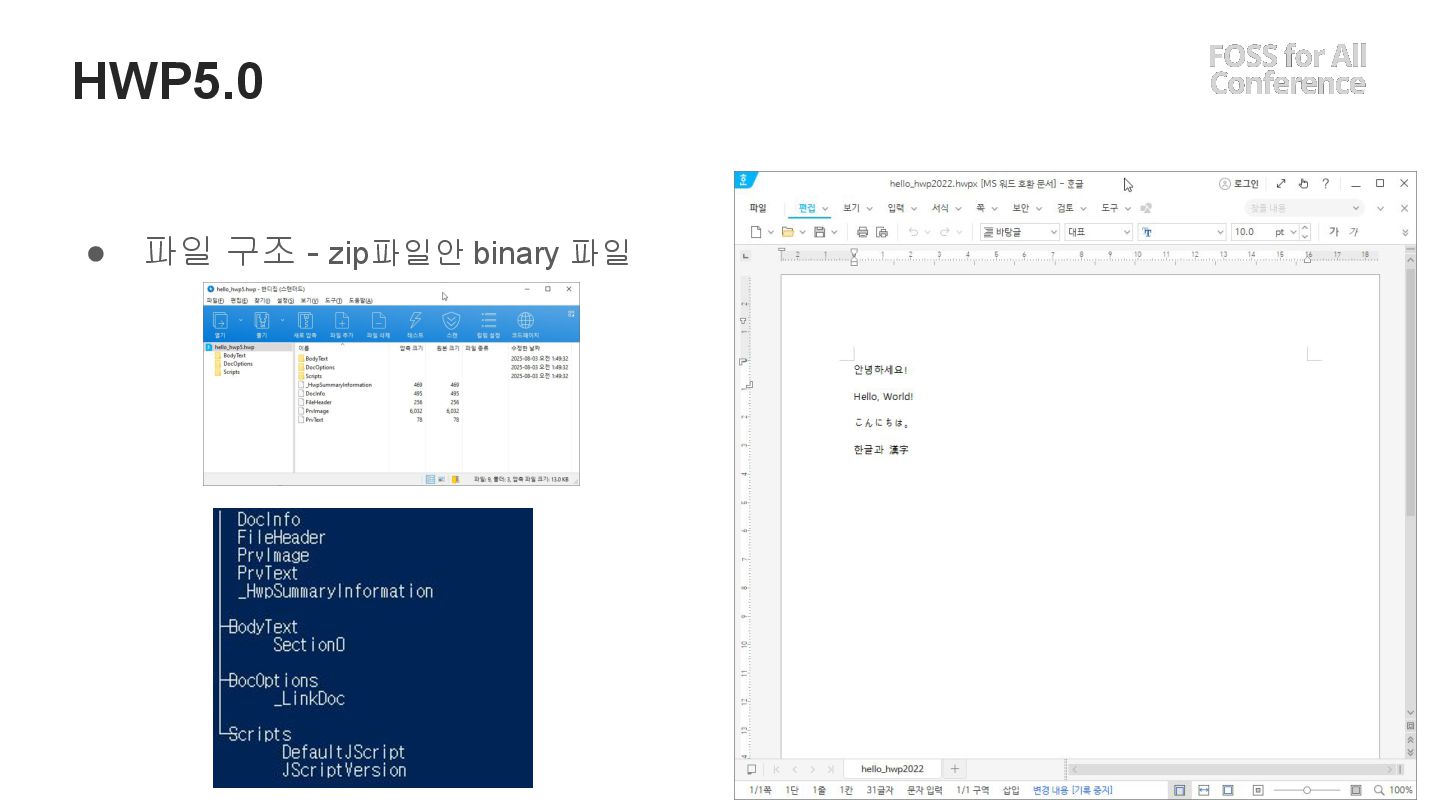The width and height of the screenshot is (1440, 810).
Task: Open the 대표 language dropdown
Action: click(x=1098, y=232)
